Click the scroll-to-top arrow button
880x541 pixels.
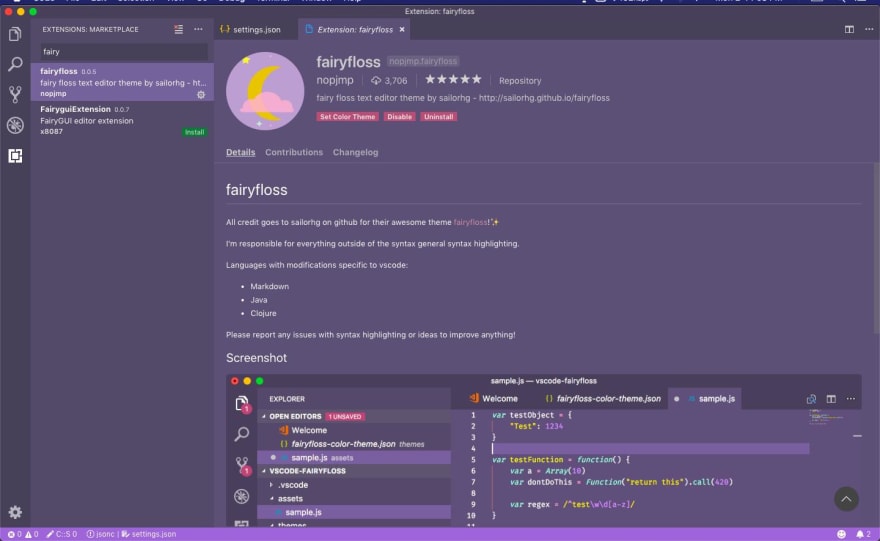coord(846,498)
